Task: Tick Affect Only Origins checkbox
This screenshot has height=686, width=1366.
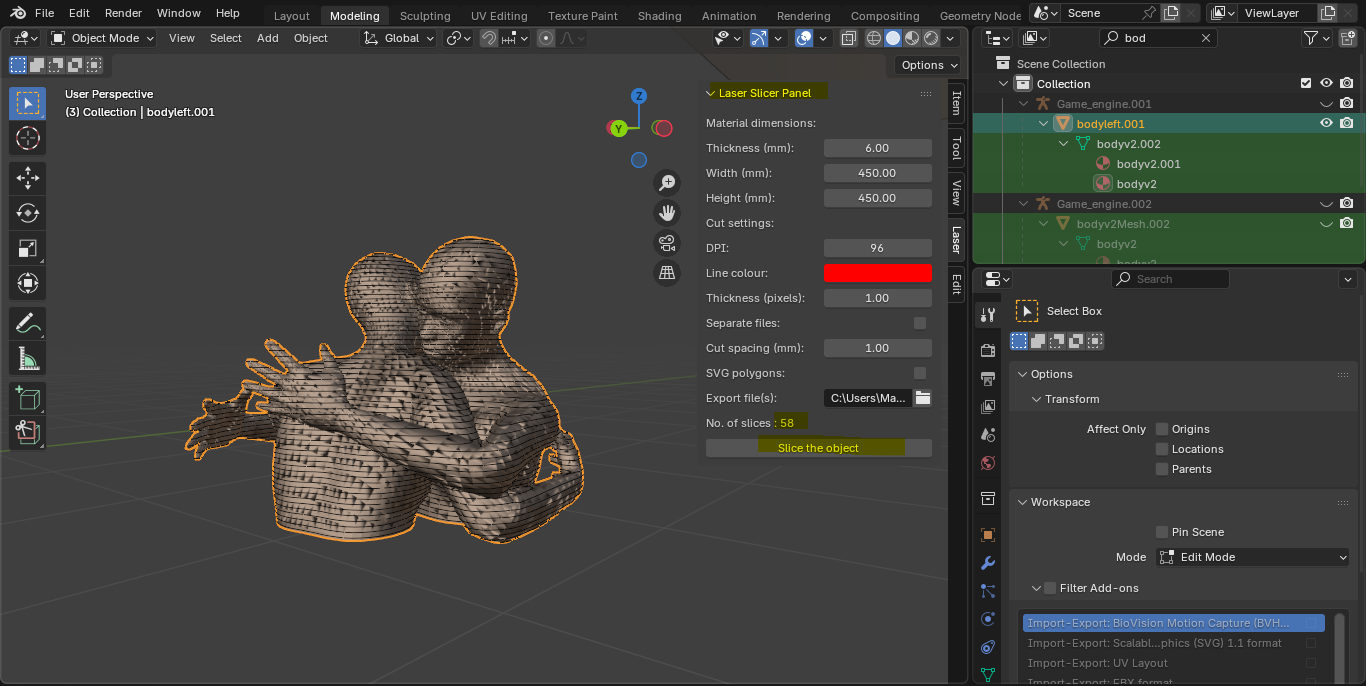Action: tap(1162, 429)
